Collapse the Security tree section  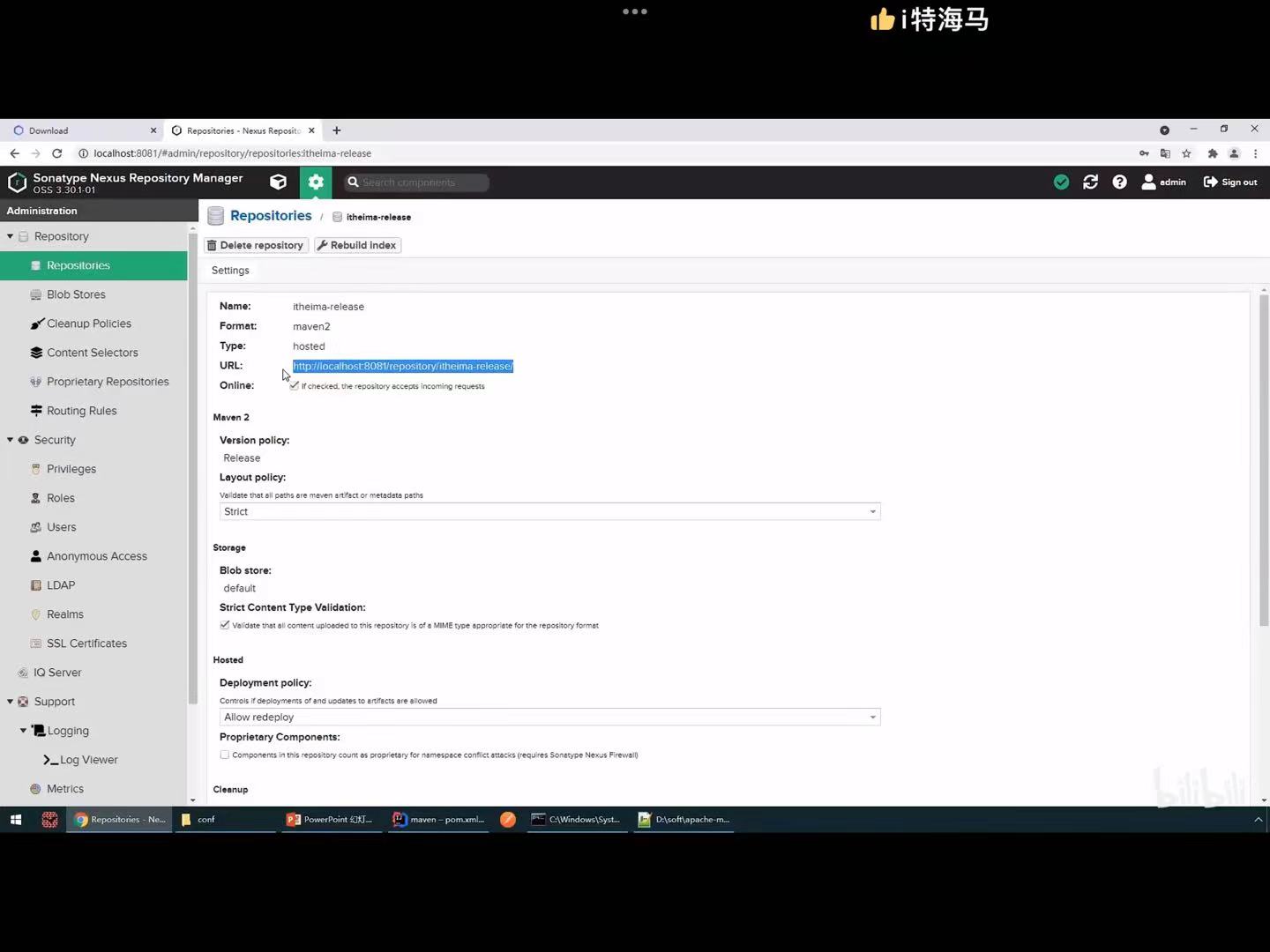[11, 440]
